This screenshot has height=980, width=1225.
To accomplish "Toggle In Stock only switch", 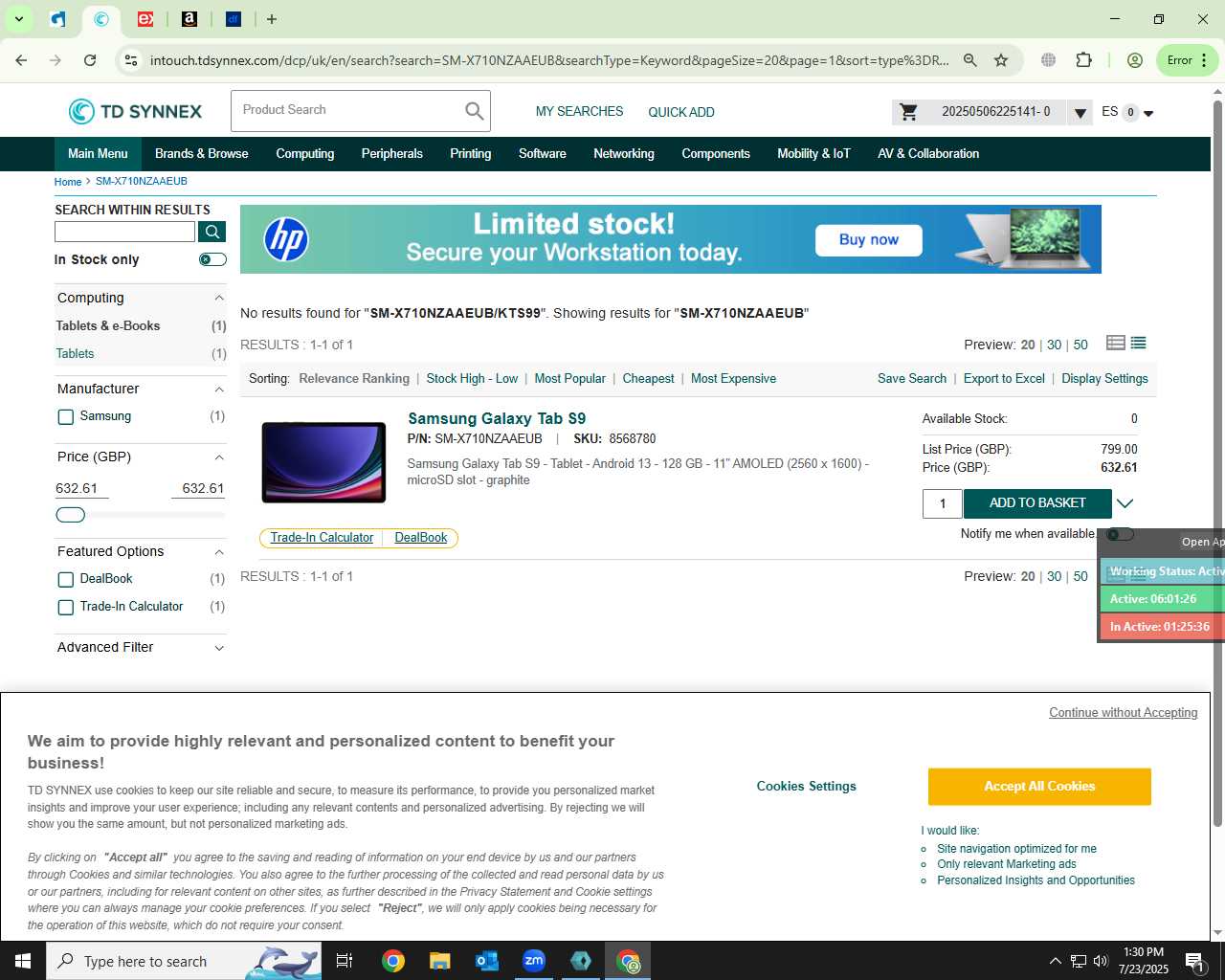I will coord(212,259).
